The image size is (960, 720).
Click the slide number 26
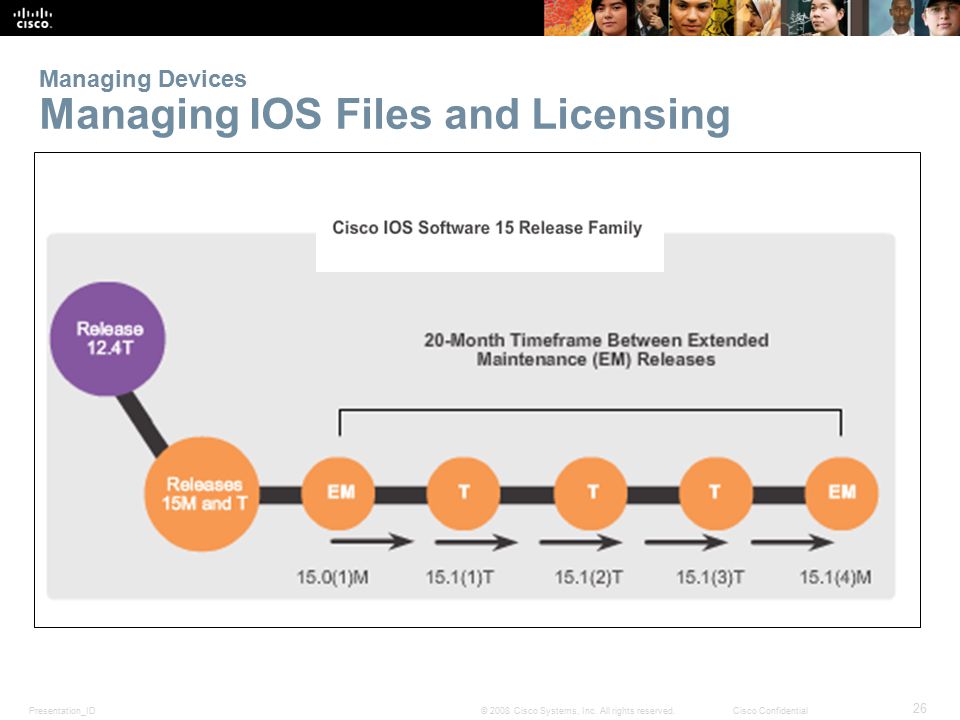tap(920, 708)
